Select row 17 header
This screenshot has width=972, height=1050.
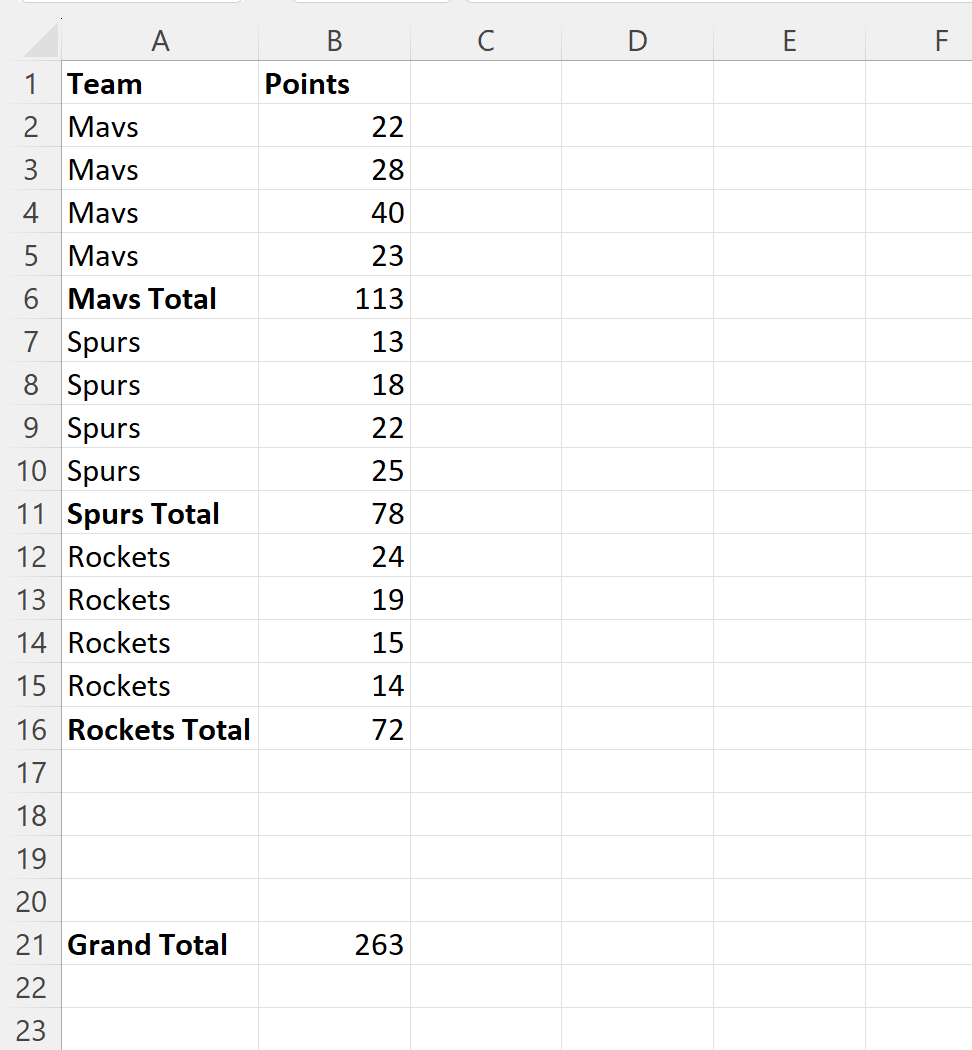click(31, 772)
